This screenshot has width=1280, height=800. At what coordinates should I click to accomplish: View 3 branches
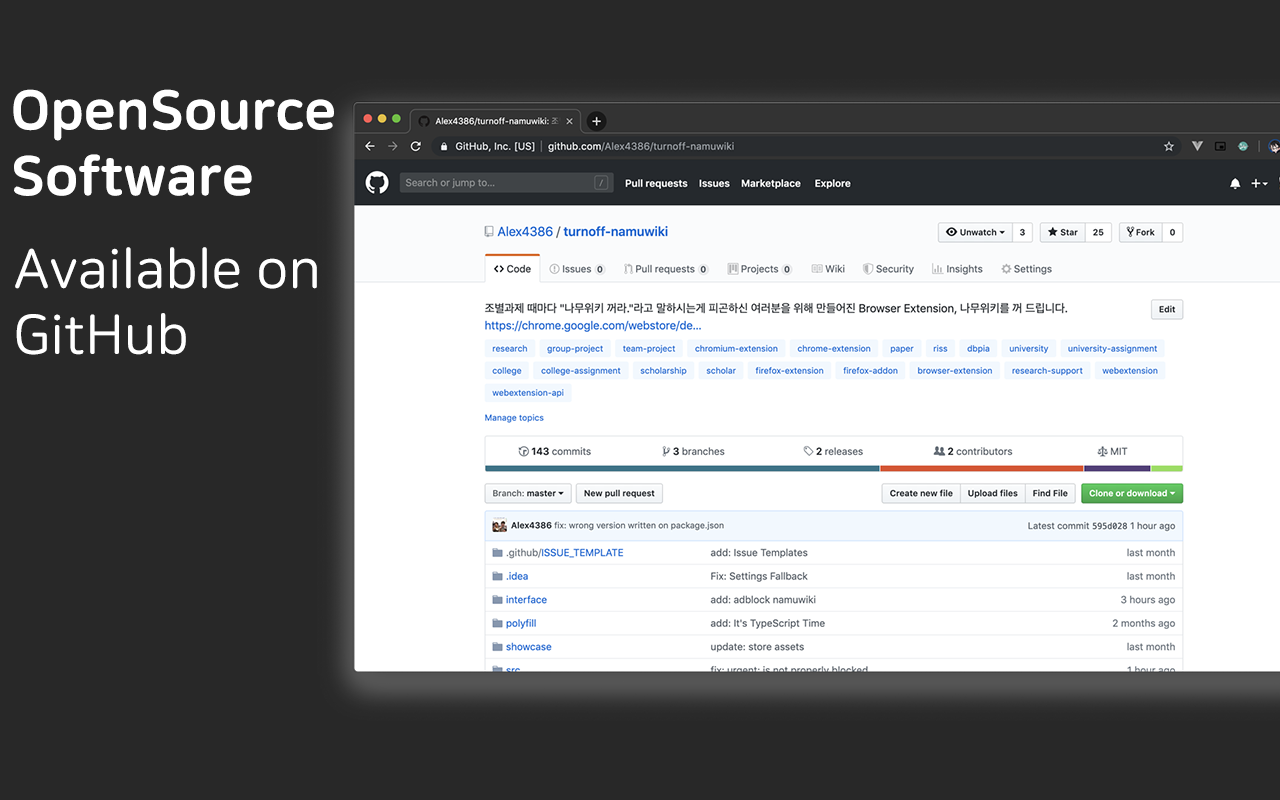693,452
